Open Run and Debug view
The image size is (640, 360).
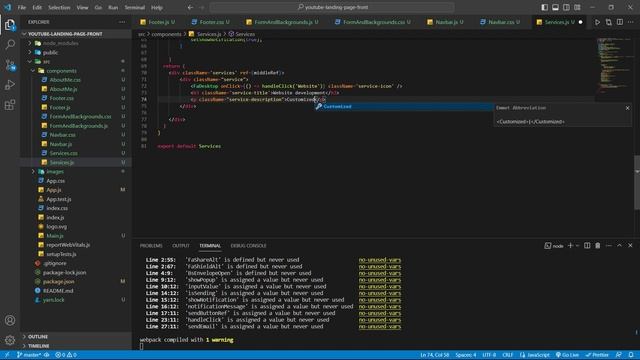click(10, 85)
